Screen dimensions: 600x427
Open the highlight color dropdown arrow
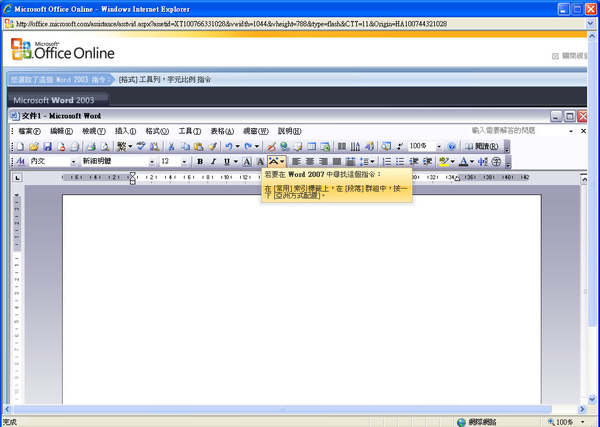tap(453, 161)
